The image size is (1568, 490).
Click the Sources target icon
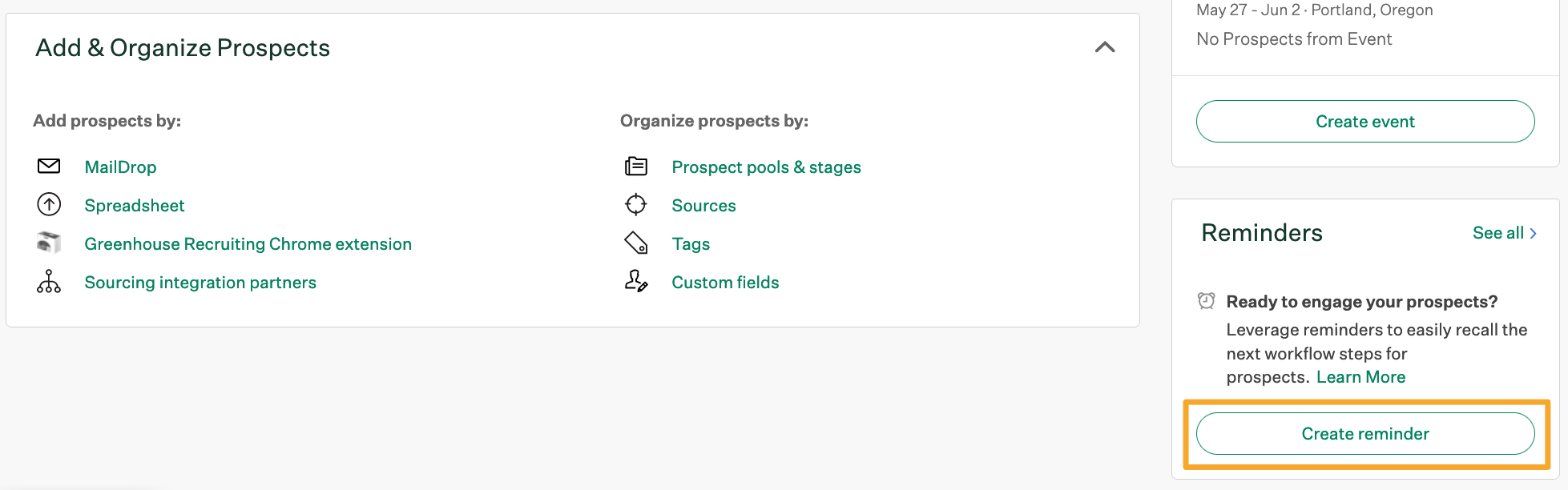pos(635,204)
